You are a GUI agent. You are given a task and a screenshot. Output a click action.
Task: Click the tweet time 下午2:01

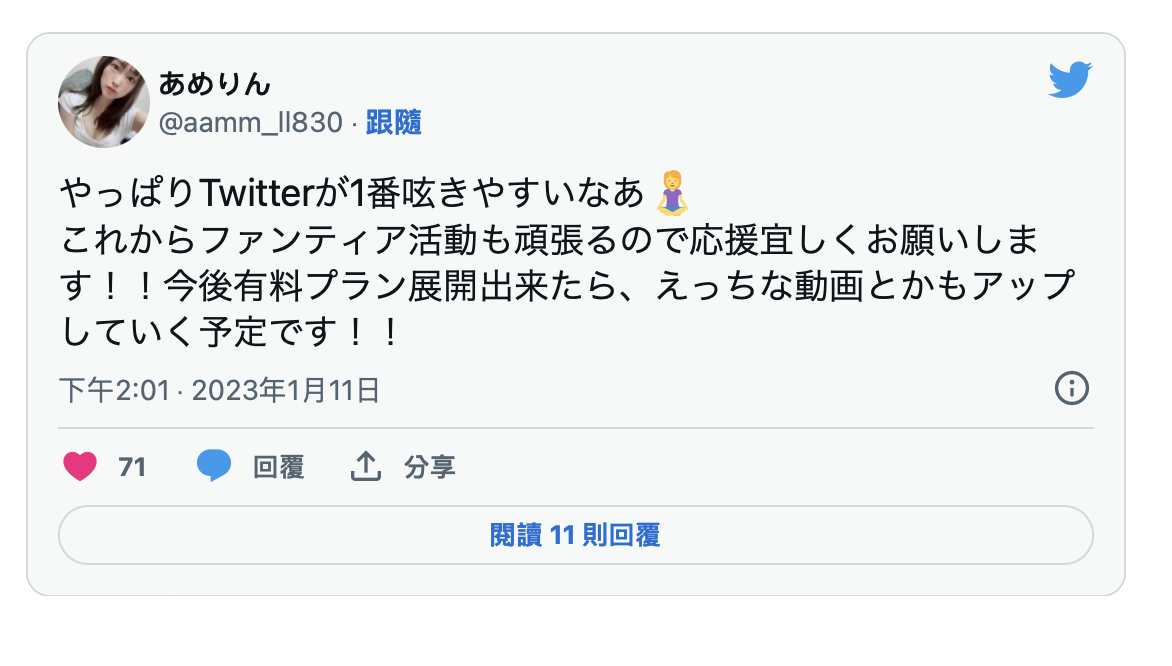point(114,390)
